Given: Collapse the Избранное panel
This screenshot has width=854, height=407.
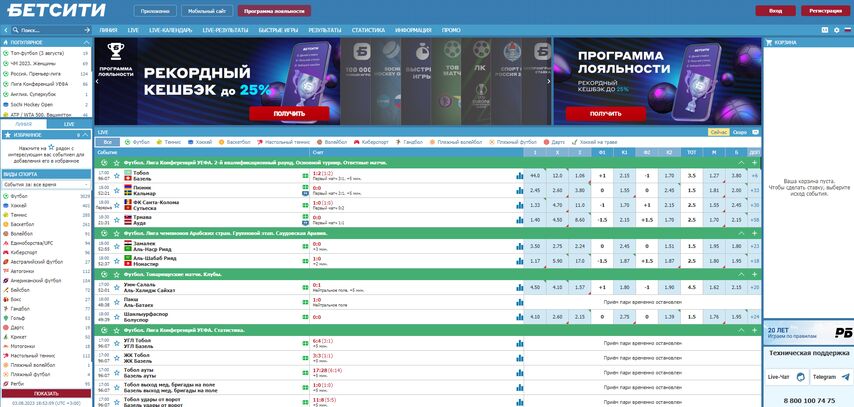Looking at the screenshot, I should point(86,135).
